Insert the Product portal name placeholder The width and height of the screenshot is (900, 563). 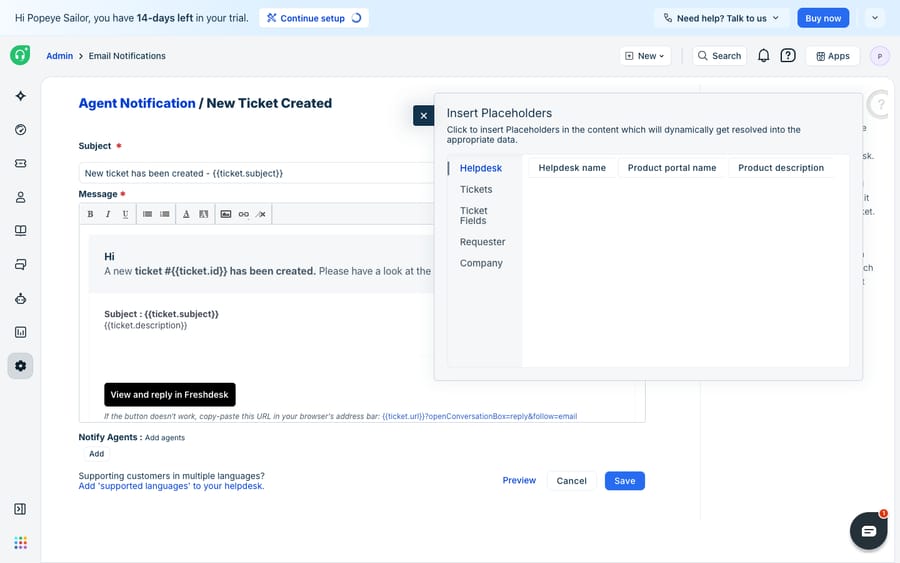click(672, 168)
